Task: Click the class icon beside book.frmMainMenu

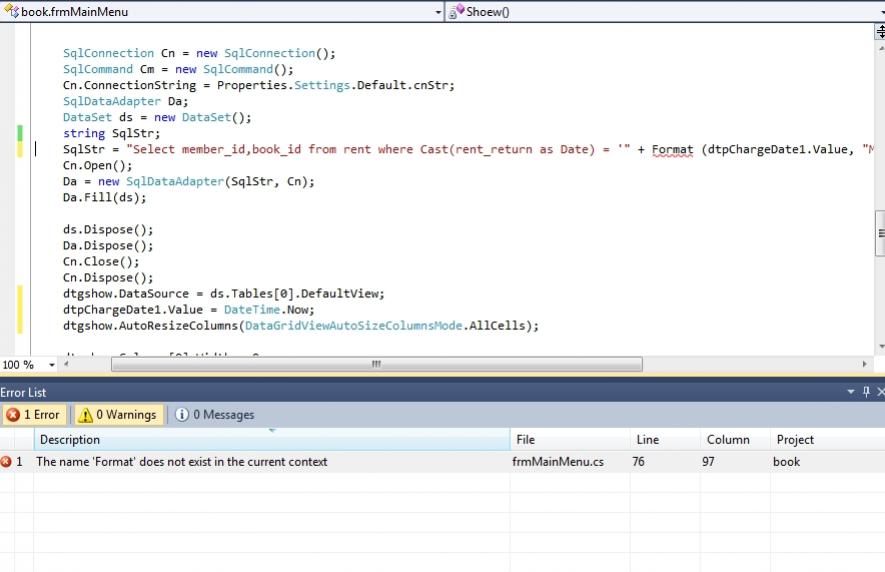Action: [x=11, y=11]
